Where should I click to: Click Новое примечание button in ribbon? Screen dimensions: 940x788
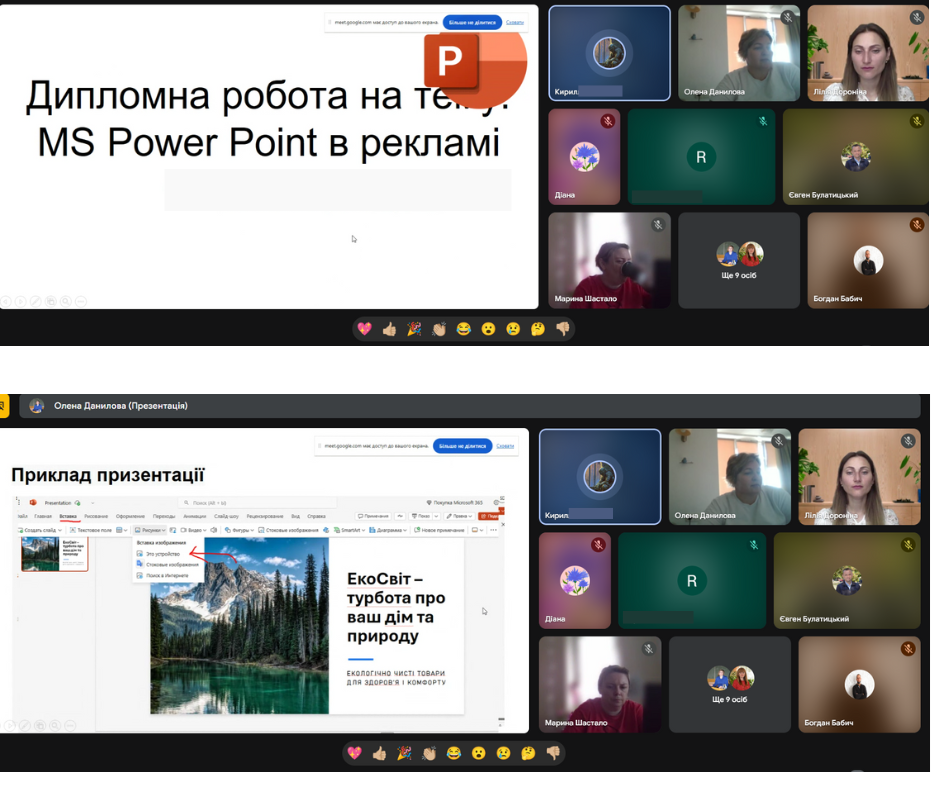(439, 530)
